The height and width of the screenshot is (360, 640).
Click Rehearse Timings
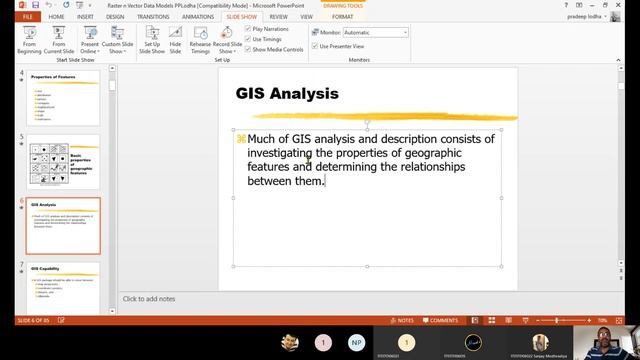click(200, 40)
